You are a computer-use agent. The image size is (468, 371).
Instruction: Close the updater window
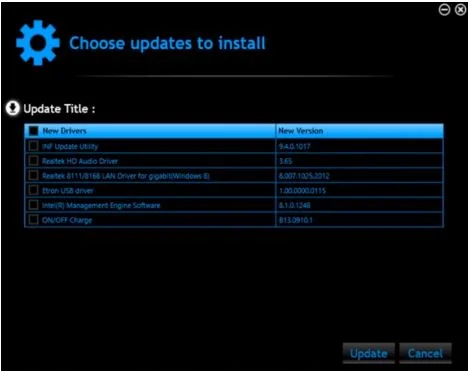(461, 10)
